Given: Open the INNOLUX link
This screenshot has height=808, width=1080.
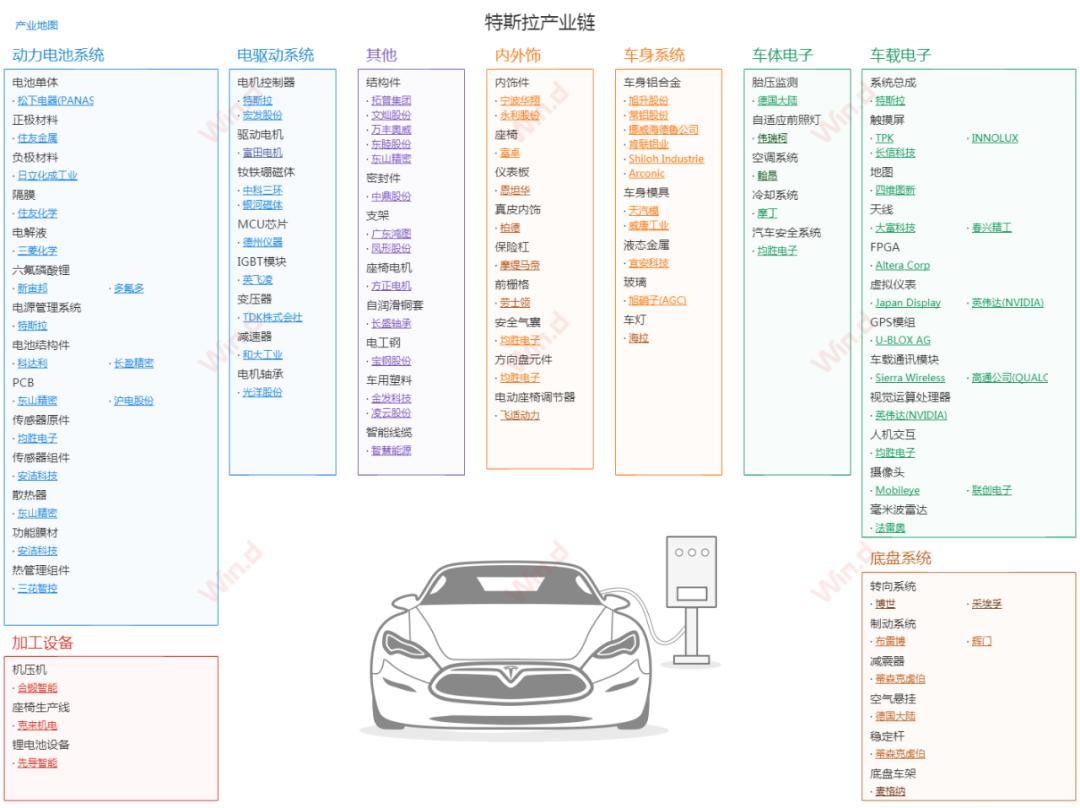Looking at the screenshot, I should (x=995, y=138).
